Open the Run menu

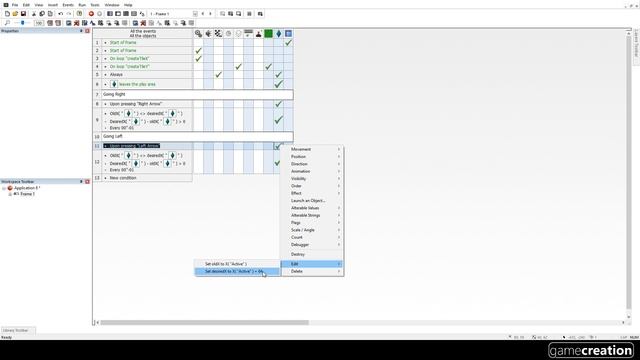pos(82,5)
